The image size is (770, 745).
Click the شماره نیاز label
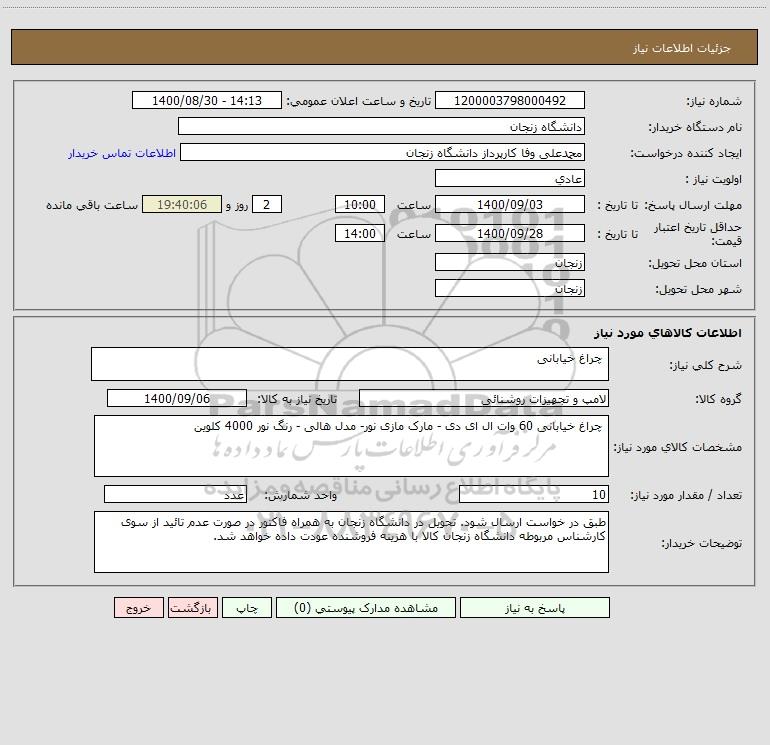click(714, 101)
